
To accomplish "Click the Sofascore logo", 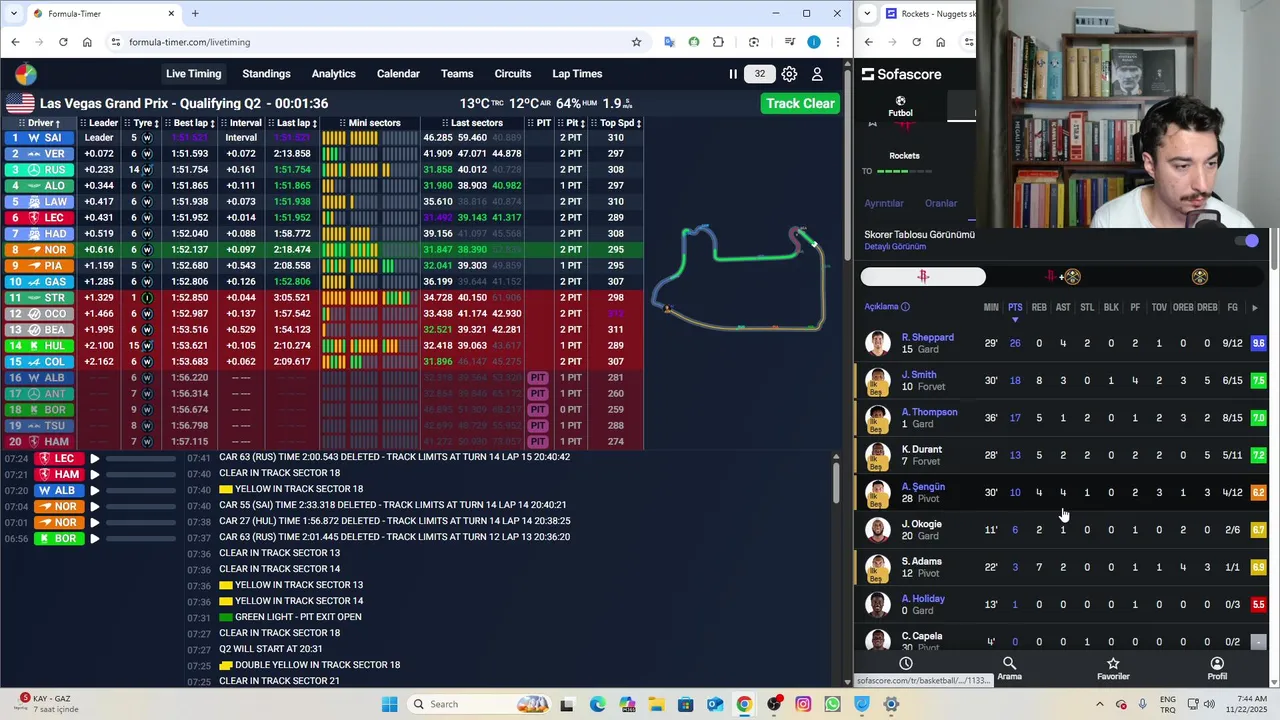I will click(x=901, y=74).
